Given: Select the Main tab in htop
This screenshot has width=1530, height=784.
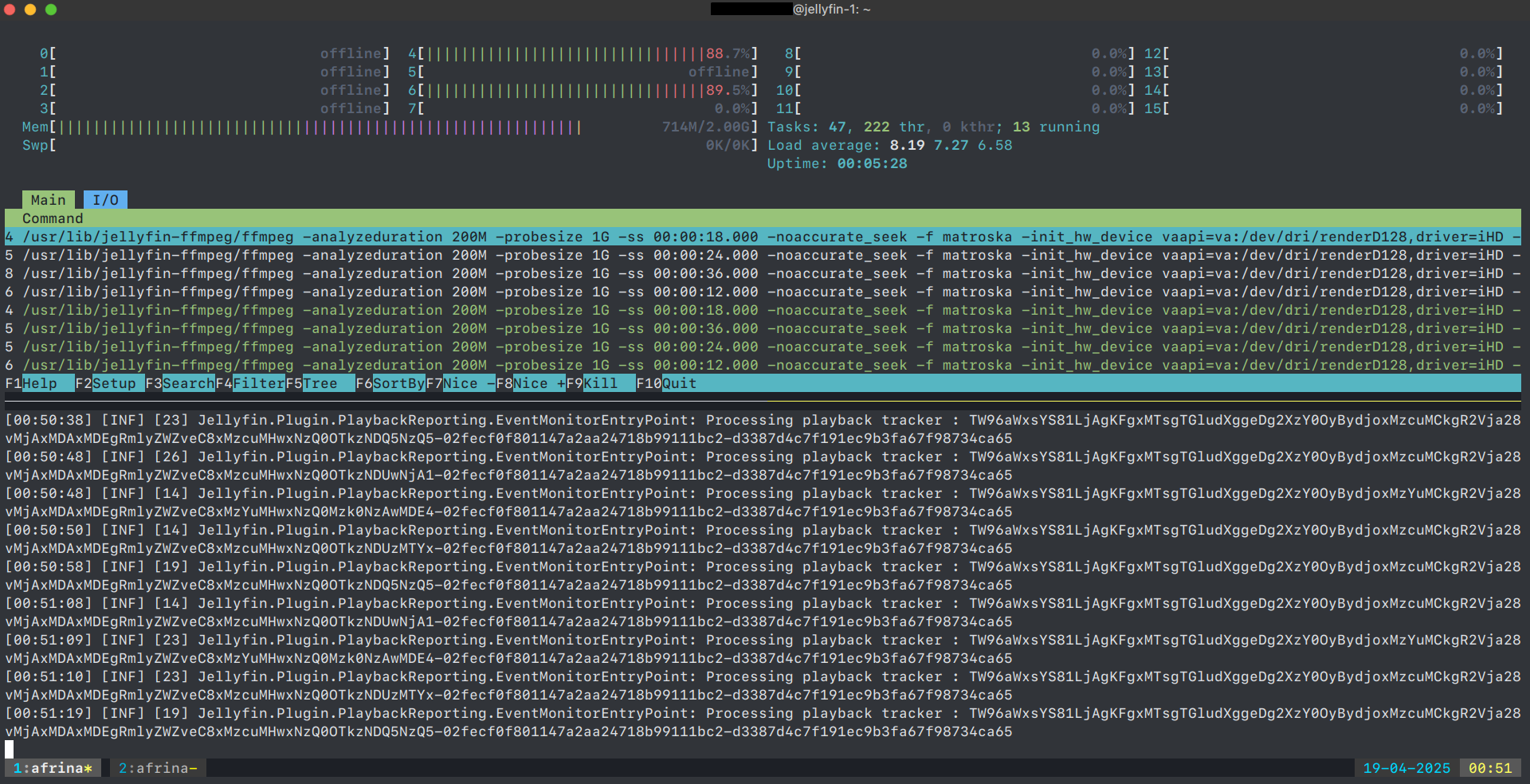Looking at the screenshot, I should pyautogui.click(x=48, y=200).
